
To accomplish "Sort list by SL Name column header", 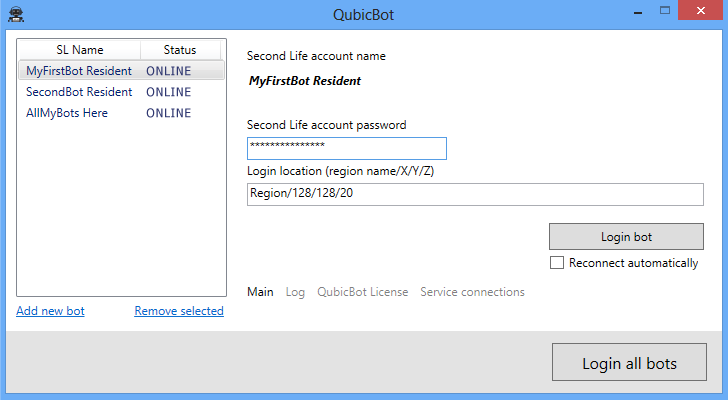I will [x=79, y=50].
